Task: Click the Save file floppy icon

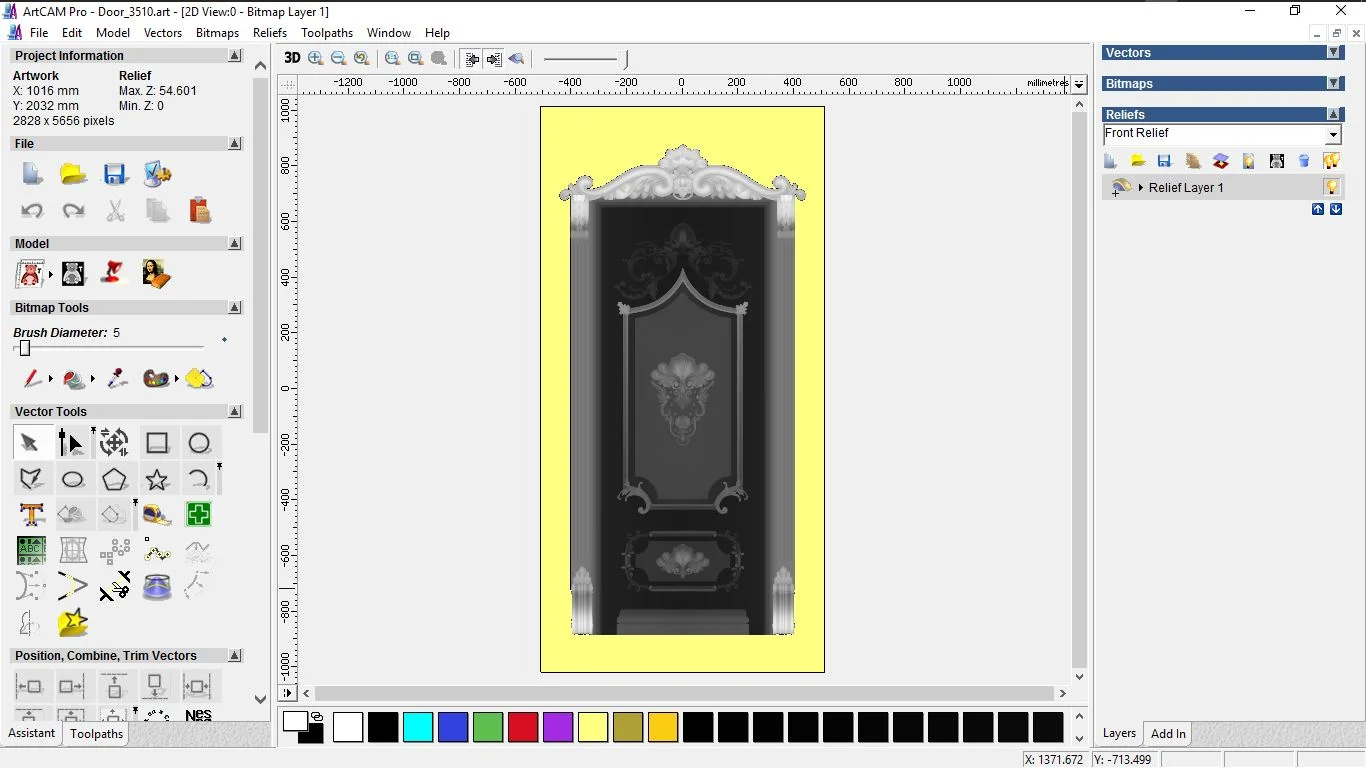Action: click(115, 174)
